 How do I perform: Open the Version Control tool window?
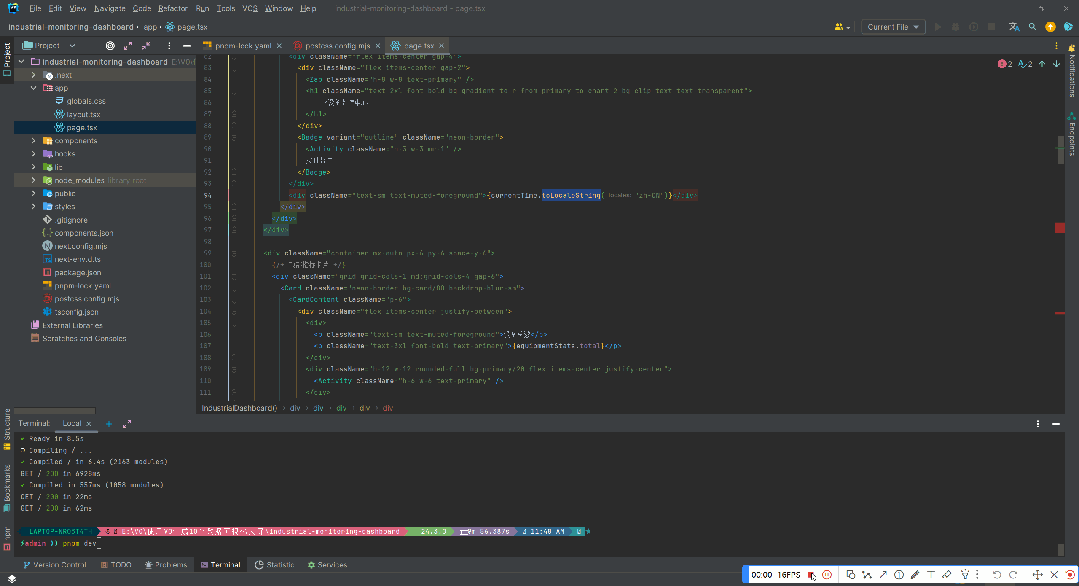click(55, 565)
